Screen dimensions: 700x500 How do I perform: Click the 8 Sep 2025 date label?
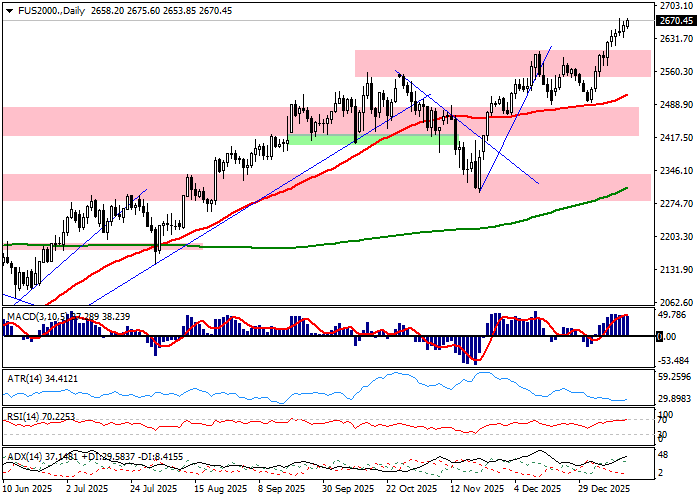[281, 490]
